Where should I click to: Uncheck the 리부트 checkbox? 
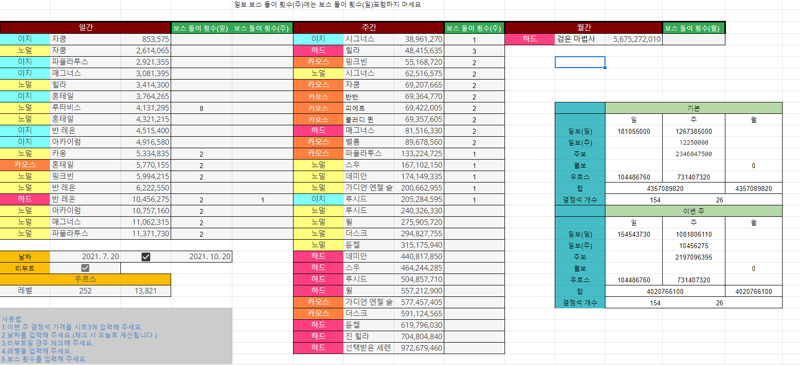point(85,268)
